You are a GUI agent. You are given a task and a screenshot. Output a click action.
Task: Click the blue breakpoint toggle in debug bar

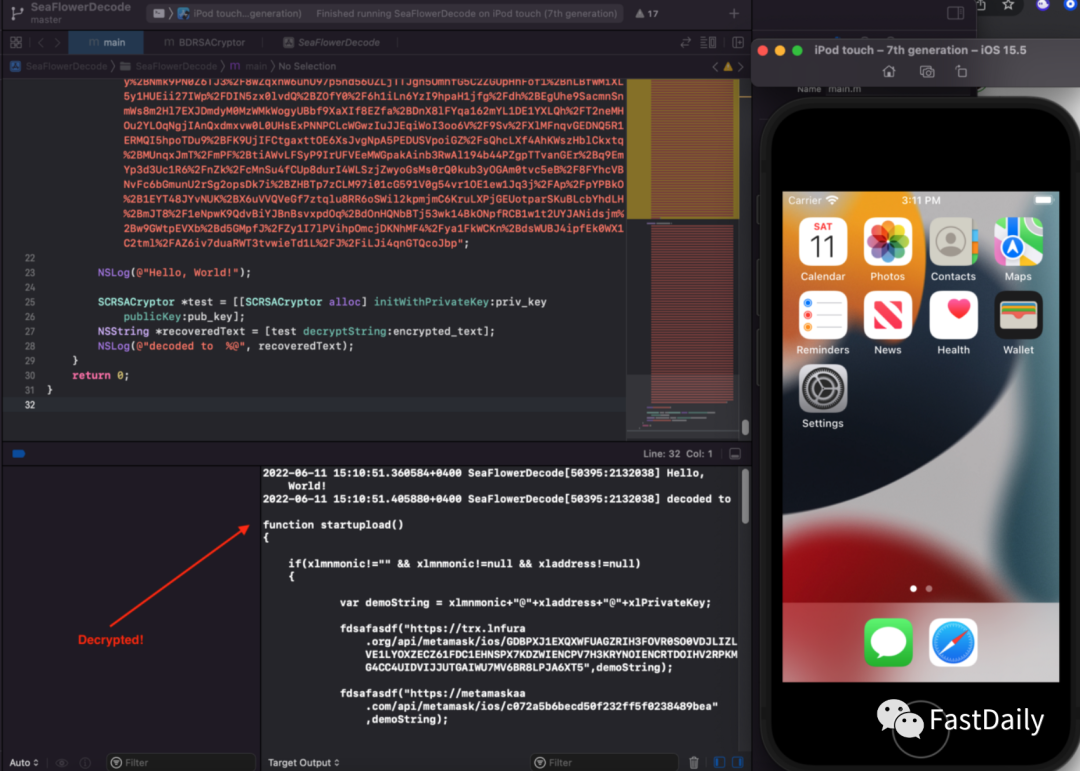coord(19,453)
